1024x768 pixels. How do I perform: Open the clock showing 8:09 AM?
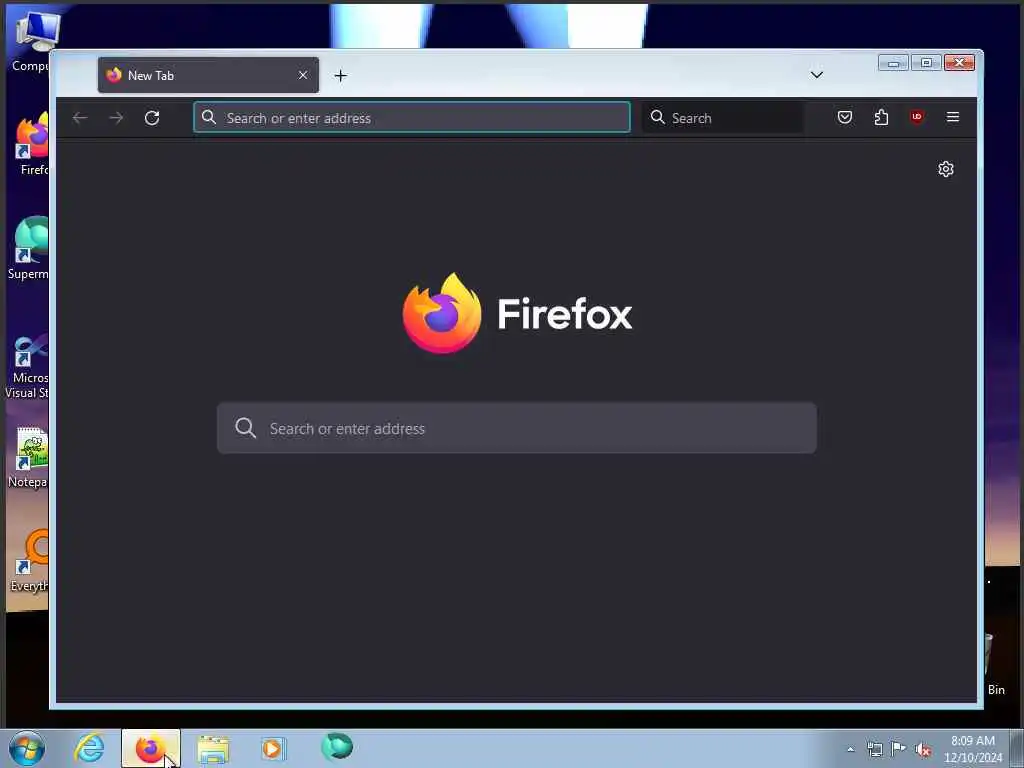pos(972,749)
